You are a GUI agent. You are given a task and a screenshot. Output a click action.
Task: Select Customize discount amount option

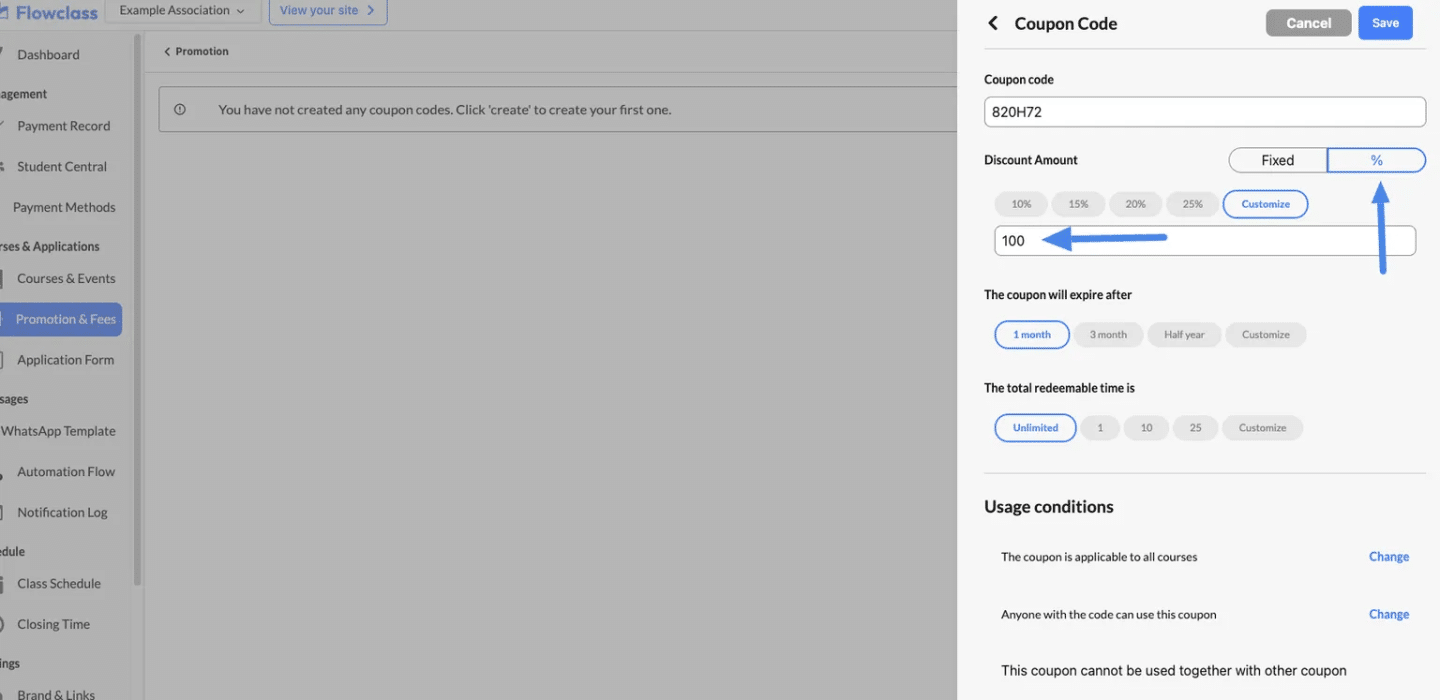pos(1265,204)
